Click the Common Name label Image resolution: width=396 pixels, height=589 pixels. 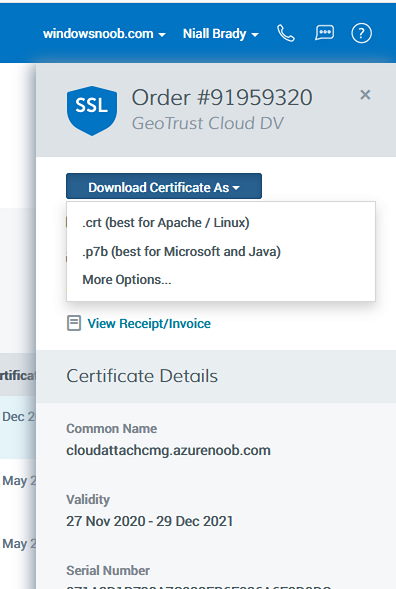pyautogui.click(x=112, y=429)
